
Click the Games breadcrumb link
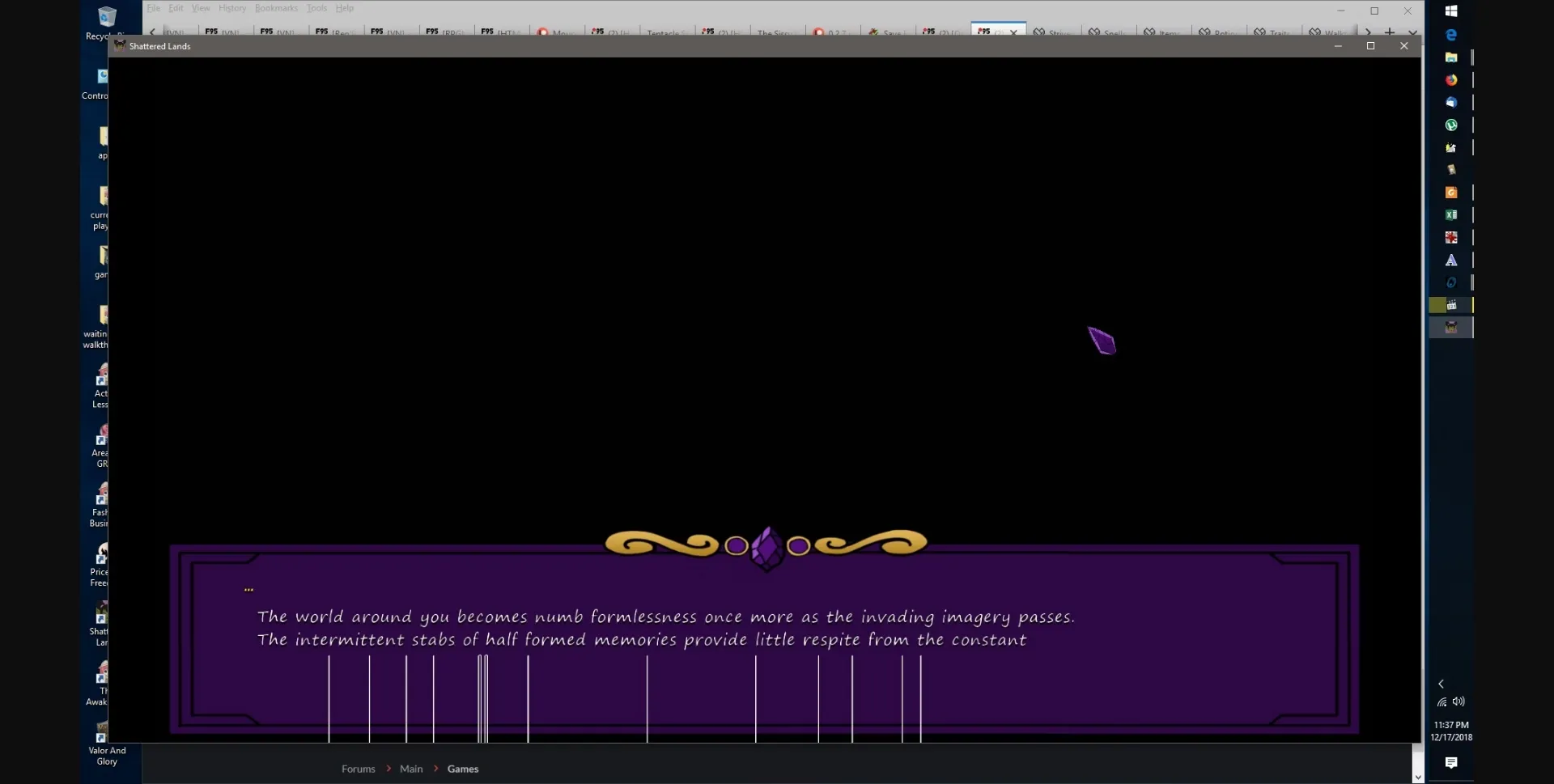(x=463, y=769)
